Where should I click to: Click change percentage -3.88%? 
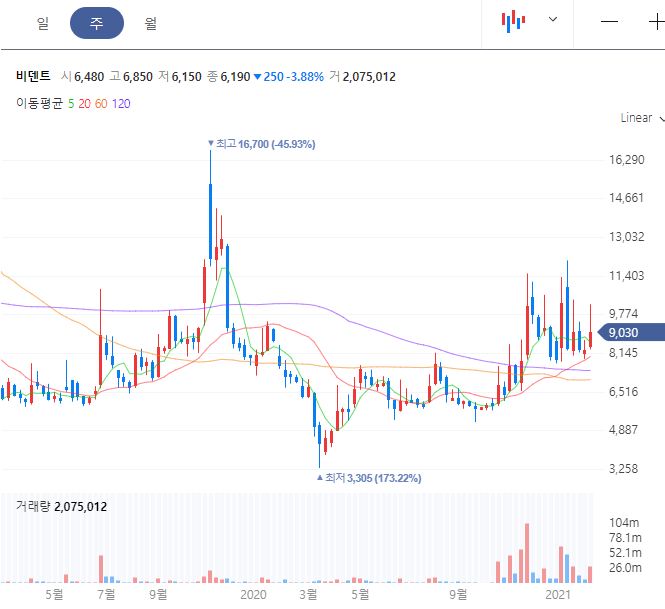[x=305, y=77]
